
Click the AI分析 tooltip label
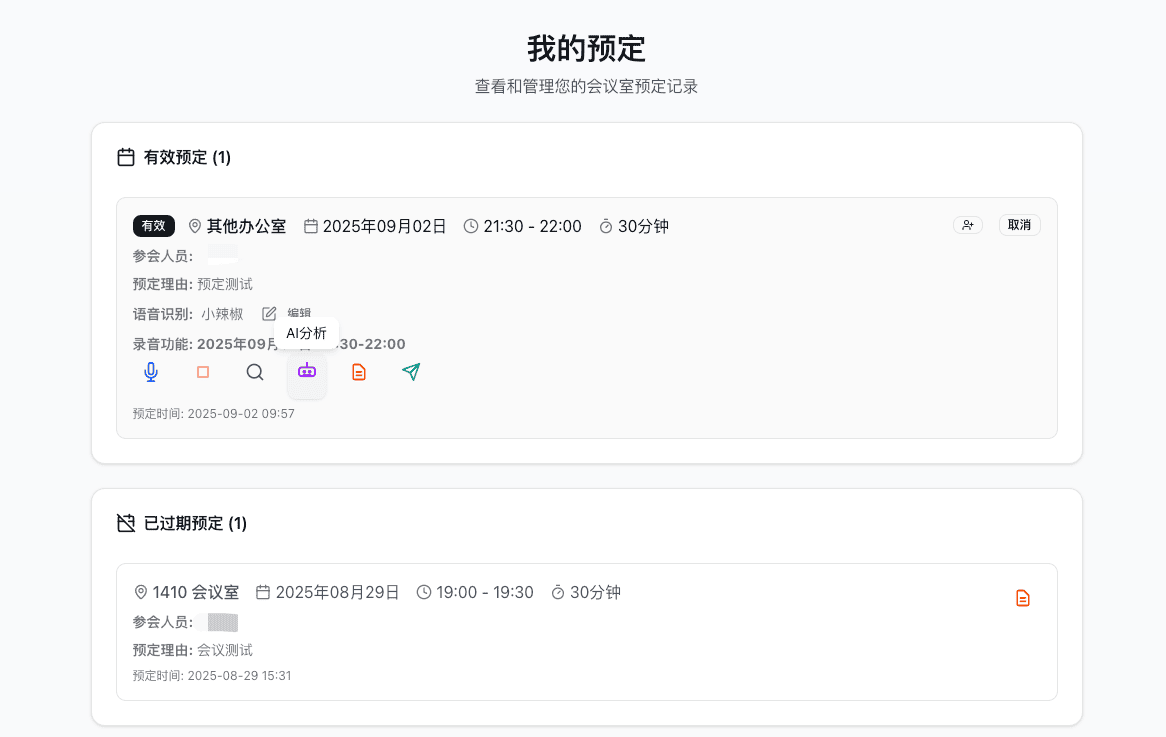click(x=306, y=333)
